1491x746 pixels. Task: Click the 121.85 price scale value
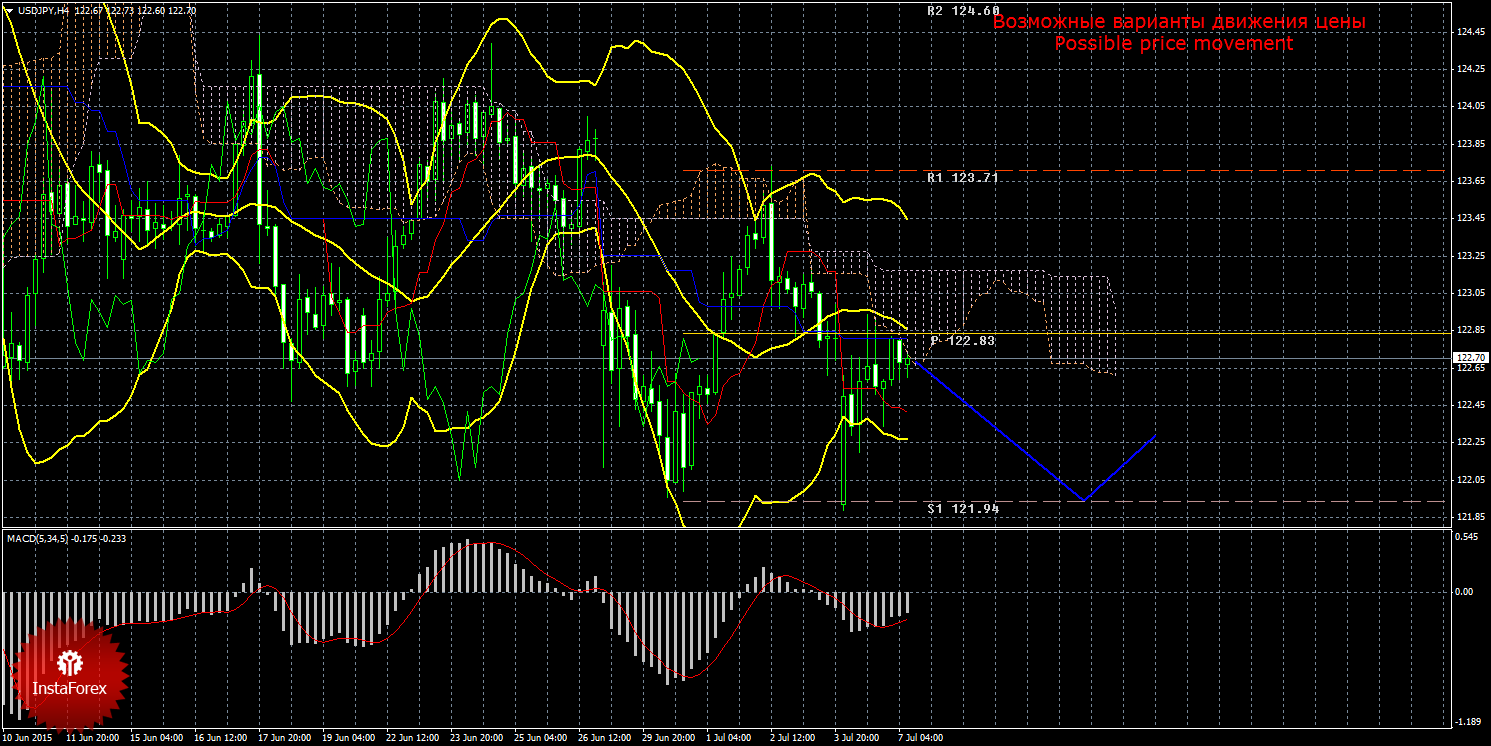(x=1469, y=516)
